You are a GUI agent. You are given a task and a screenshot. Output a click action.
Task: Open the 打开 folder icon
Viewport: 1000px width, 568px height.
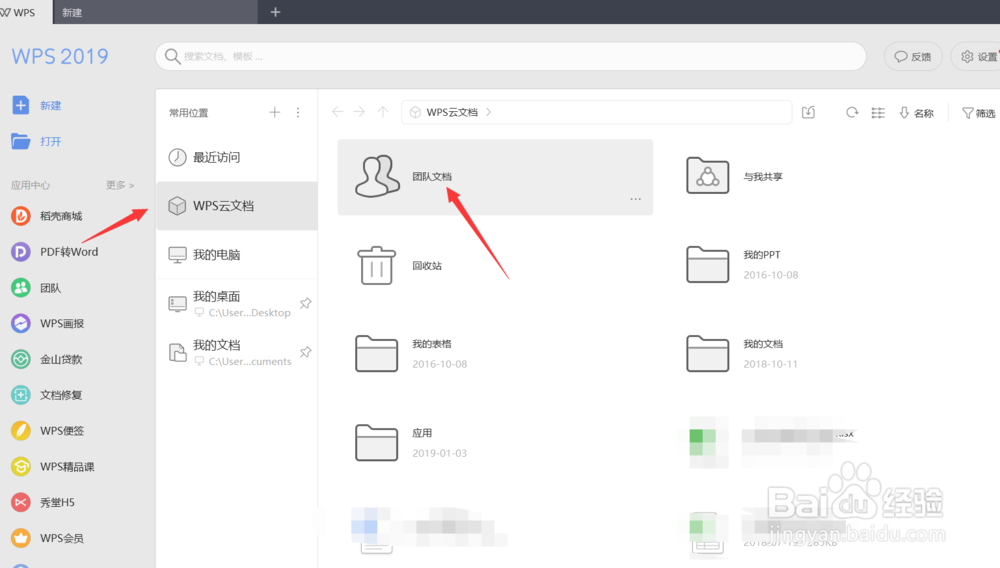[x=20, y=141]
